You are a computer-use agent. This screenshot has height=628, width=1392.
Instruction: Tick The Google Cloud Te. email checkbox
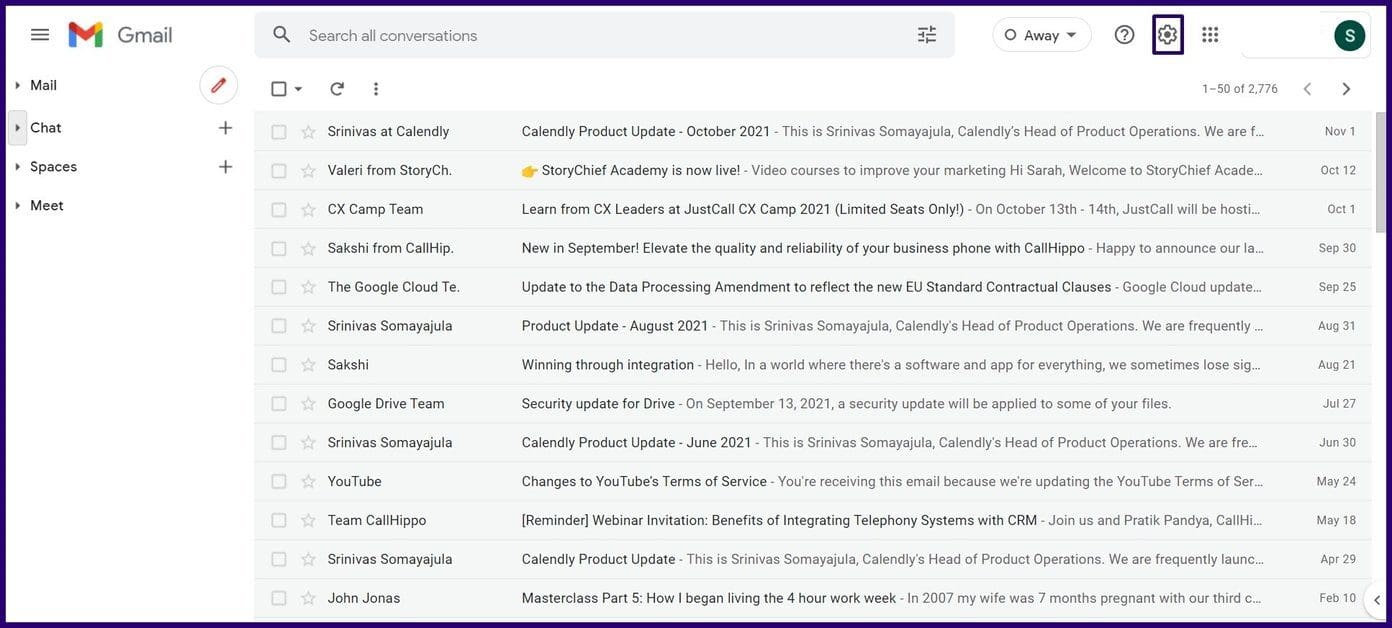[x=279, y=287]
